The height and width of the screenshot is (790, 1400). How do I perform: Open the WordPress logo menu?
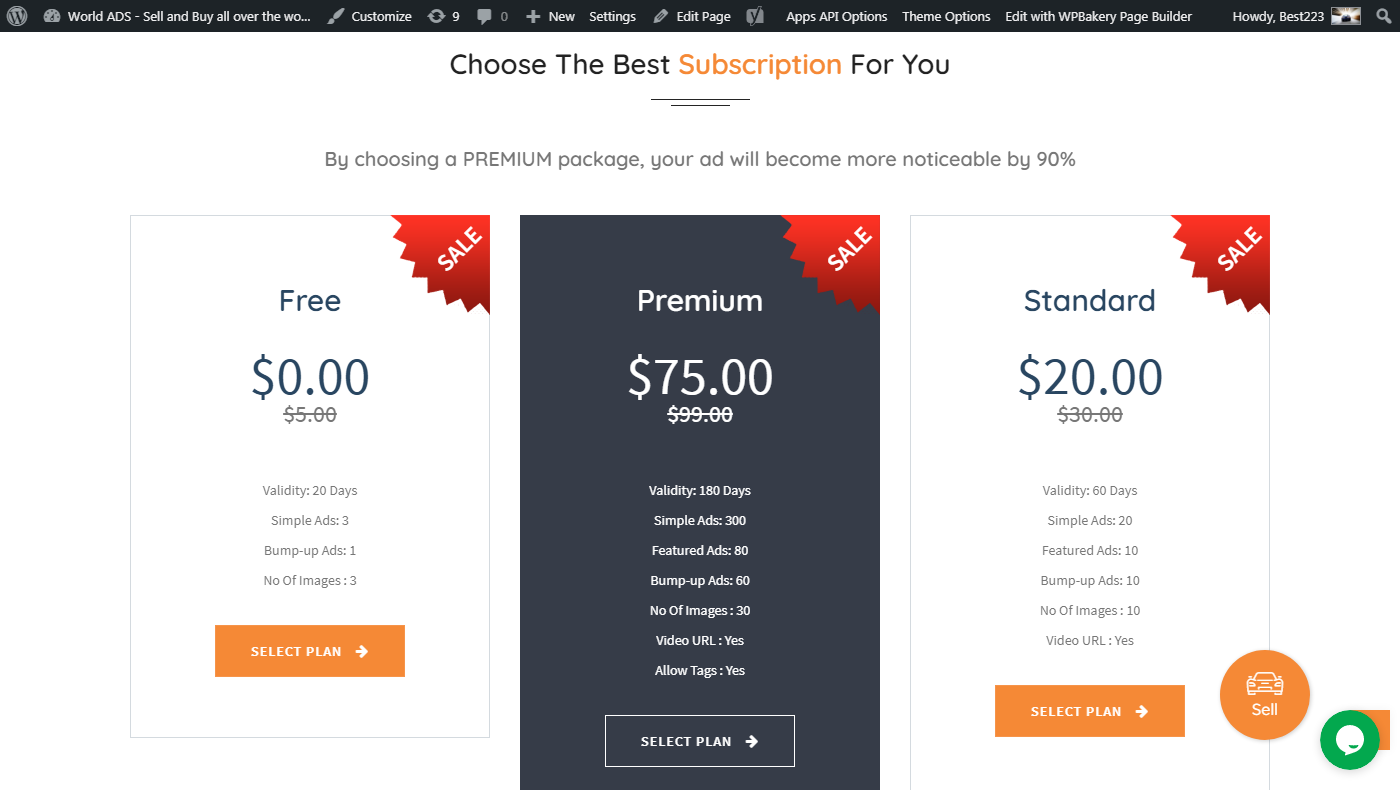[x=17, y=16]
